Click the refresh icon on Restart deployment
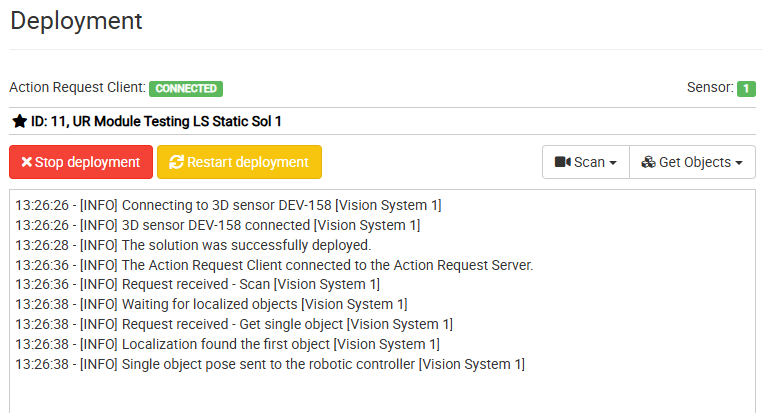The image size is (763, 413). [x=176, y=162]
